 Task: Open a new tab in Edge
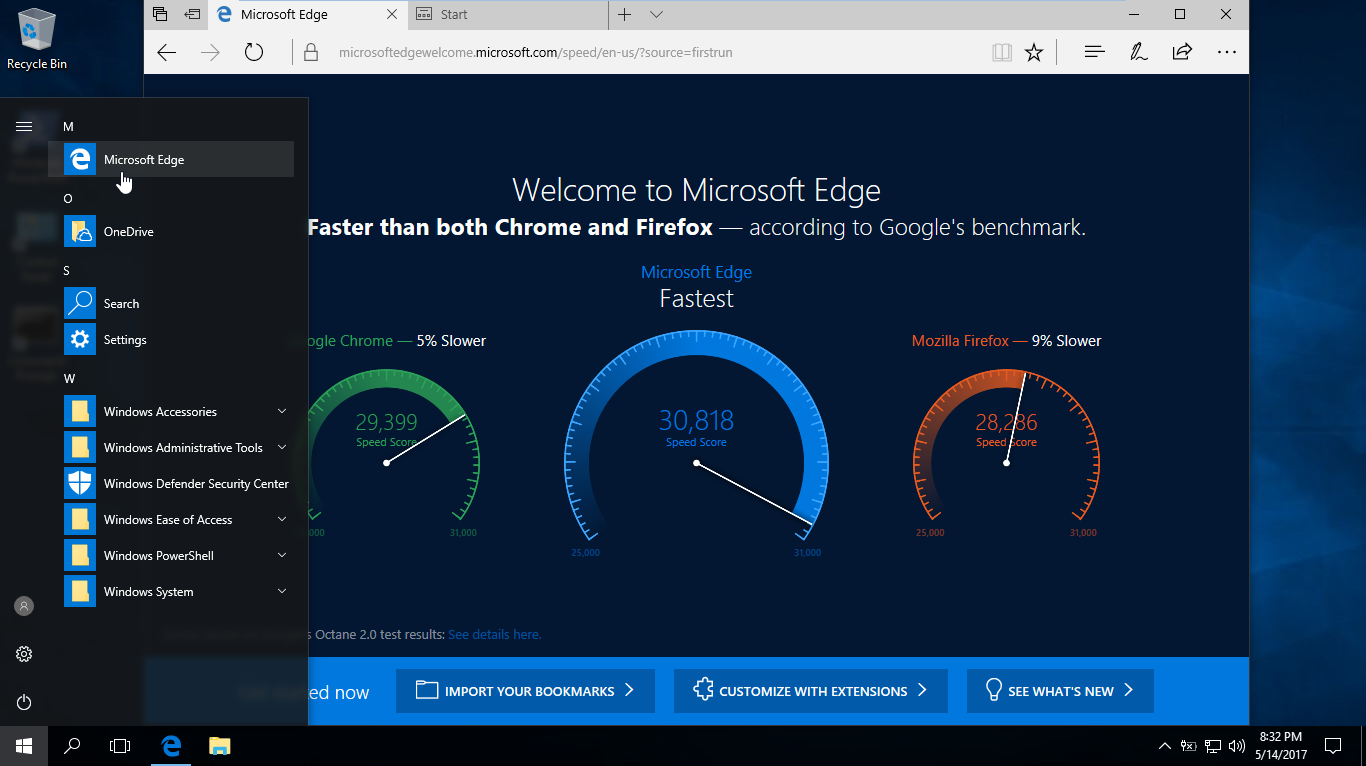[x=623, y=14]
